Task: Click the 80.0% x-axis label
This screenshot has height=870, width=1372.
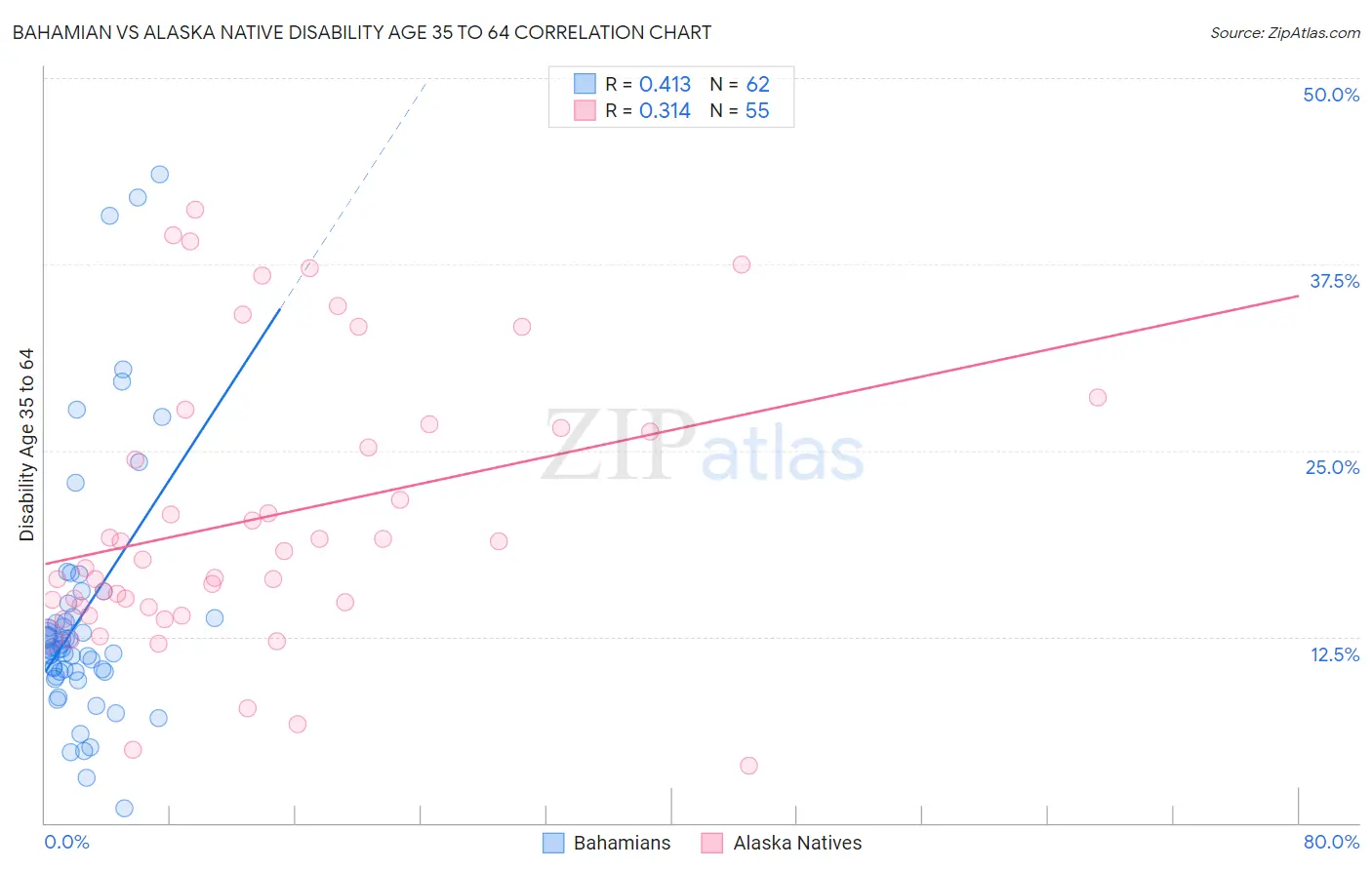Action: coord(1331,842)
